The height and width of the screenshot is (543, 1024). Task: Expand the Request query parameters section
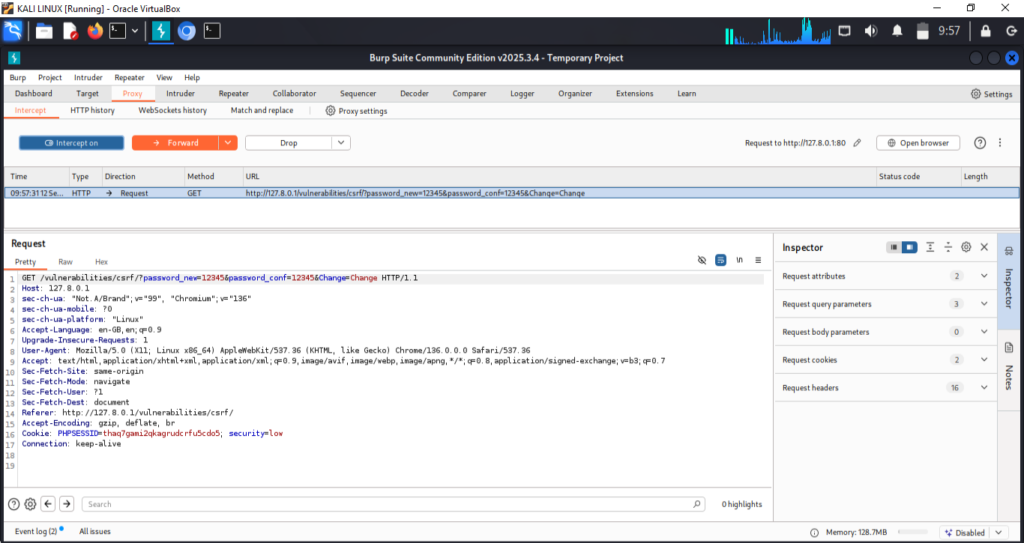(984, 304)
